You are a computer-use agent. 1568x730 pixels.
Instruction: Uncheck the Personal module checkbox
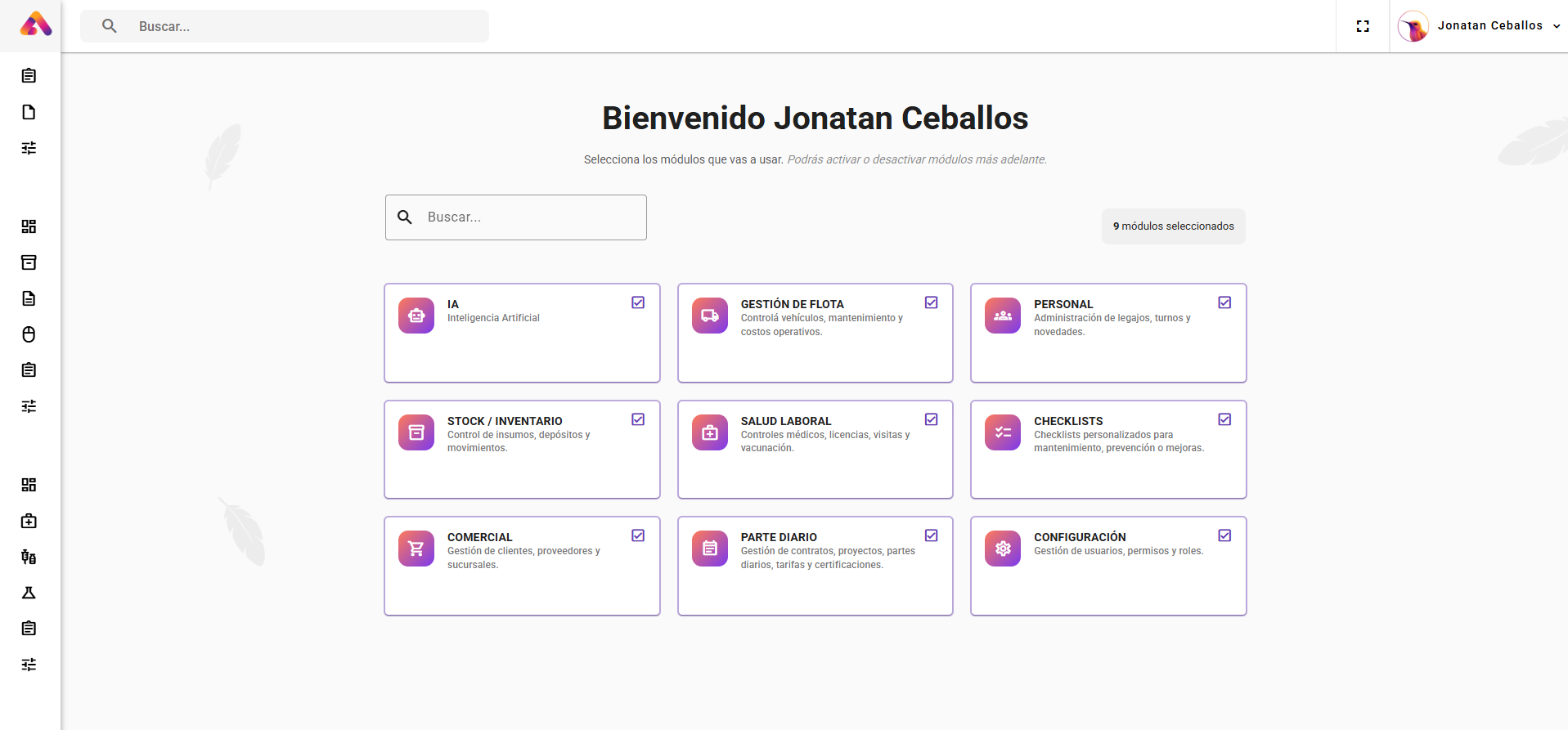(1224, 302)
